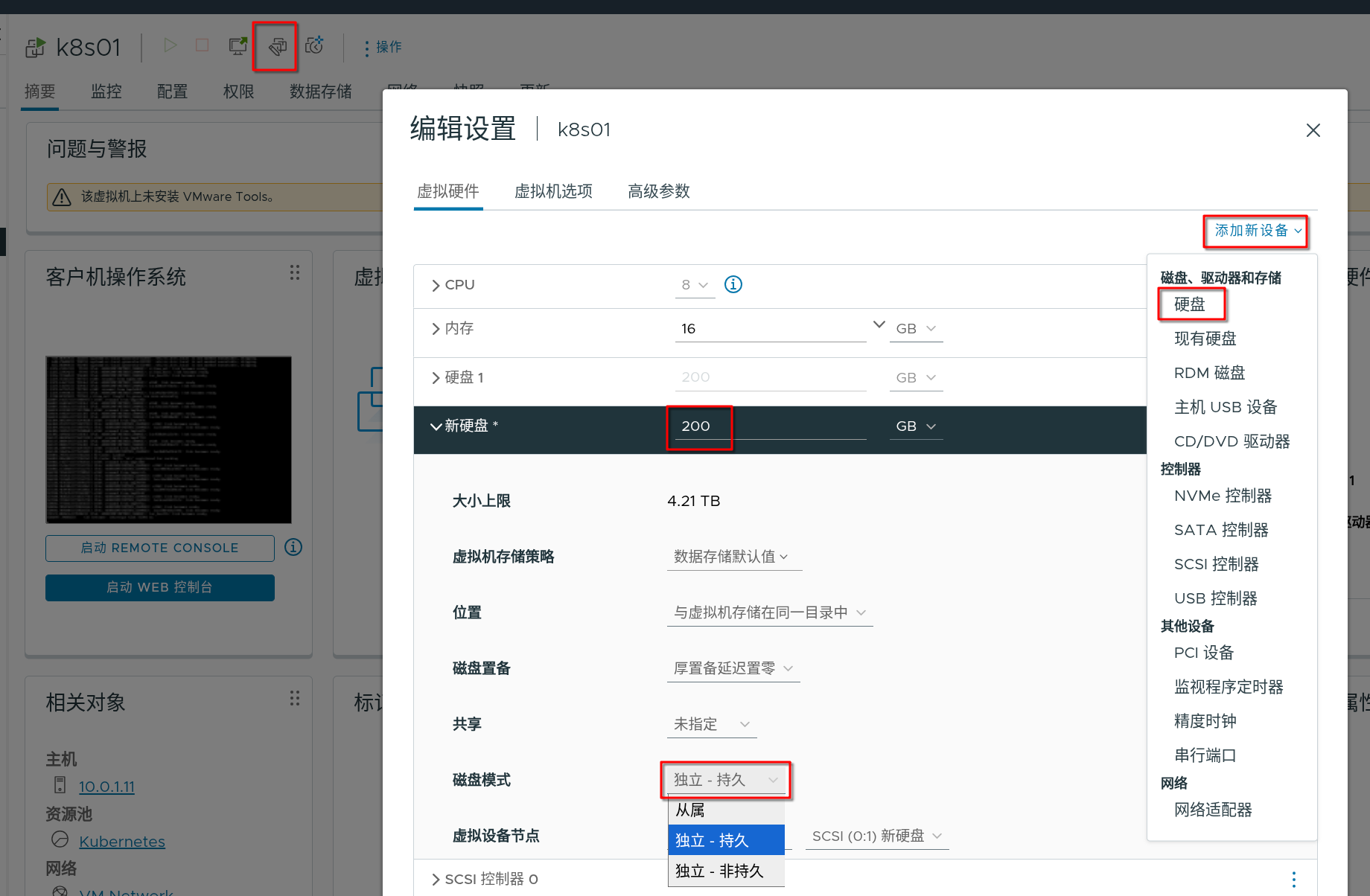Click info icon beside Remote Console button
Image resolution: width=1370 pixels, height=896 pixels.
[293, 548]
